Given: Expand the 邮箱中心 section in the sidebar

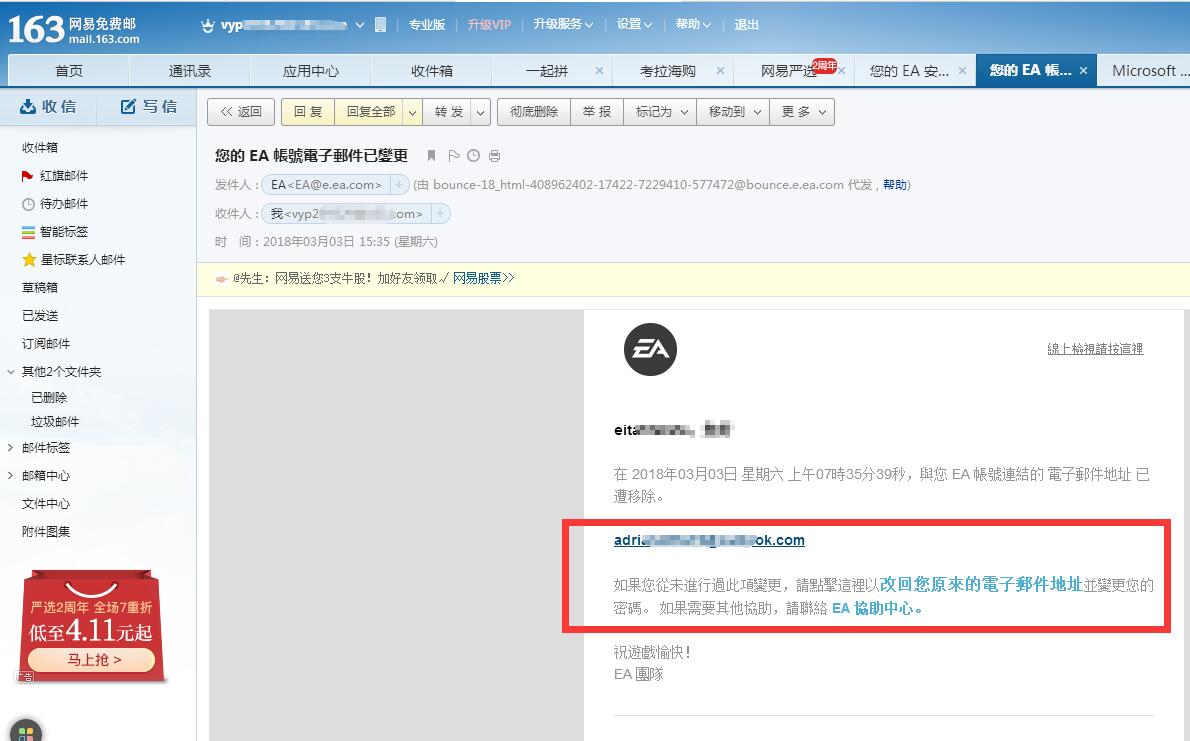Looking at the screenshot, I should pos(11,476).
